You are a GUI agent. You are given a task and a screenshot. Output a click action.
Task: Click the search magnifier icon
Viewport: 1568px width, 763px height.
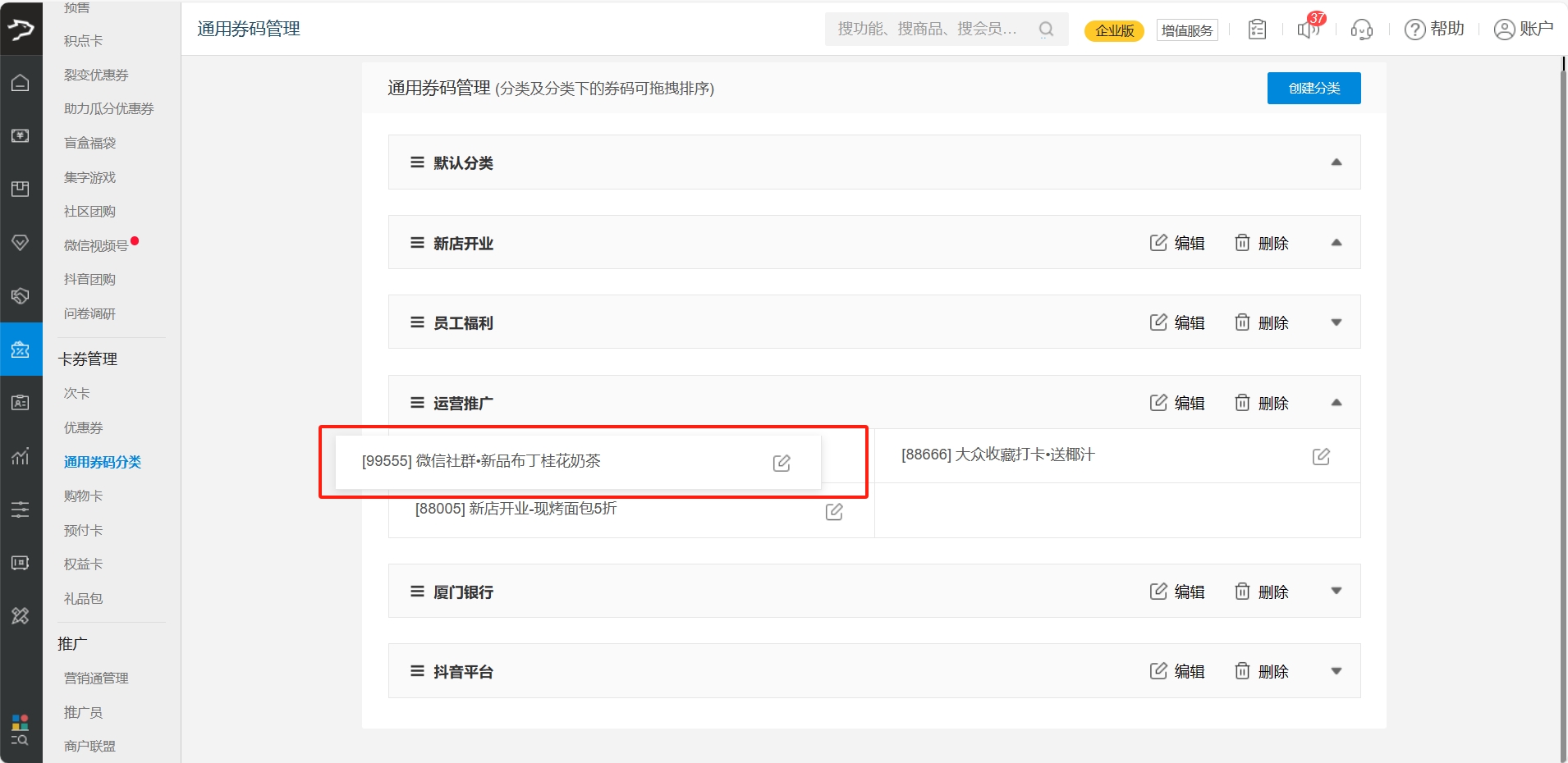pos(1046,30)
